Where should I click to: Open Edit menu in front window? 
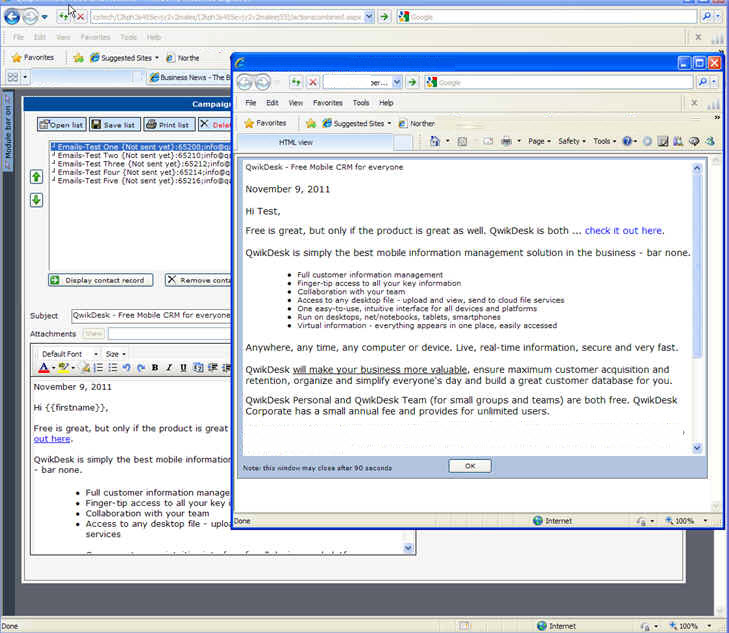(x=272, y=103)
